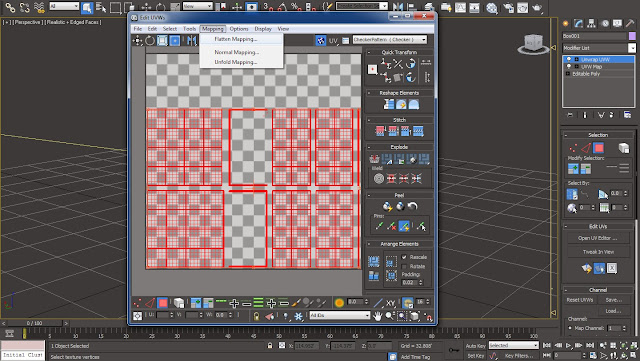Click the Mirror tool in the UV editor toolbar
640x361 pixels.
[191, 40]
